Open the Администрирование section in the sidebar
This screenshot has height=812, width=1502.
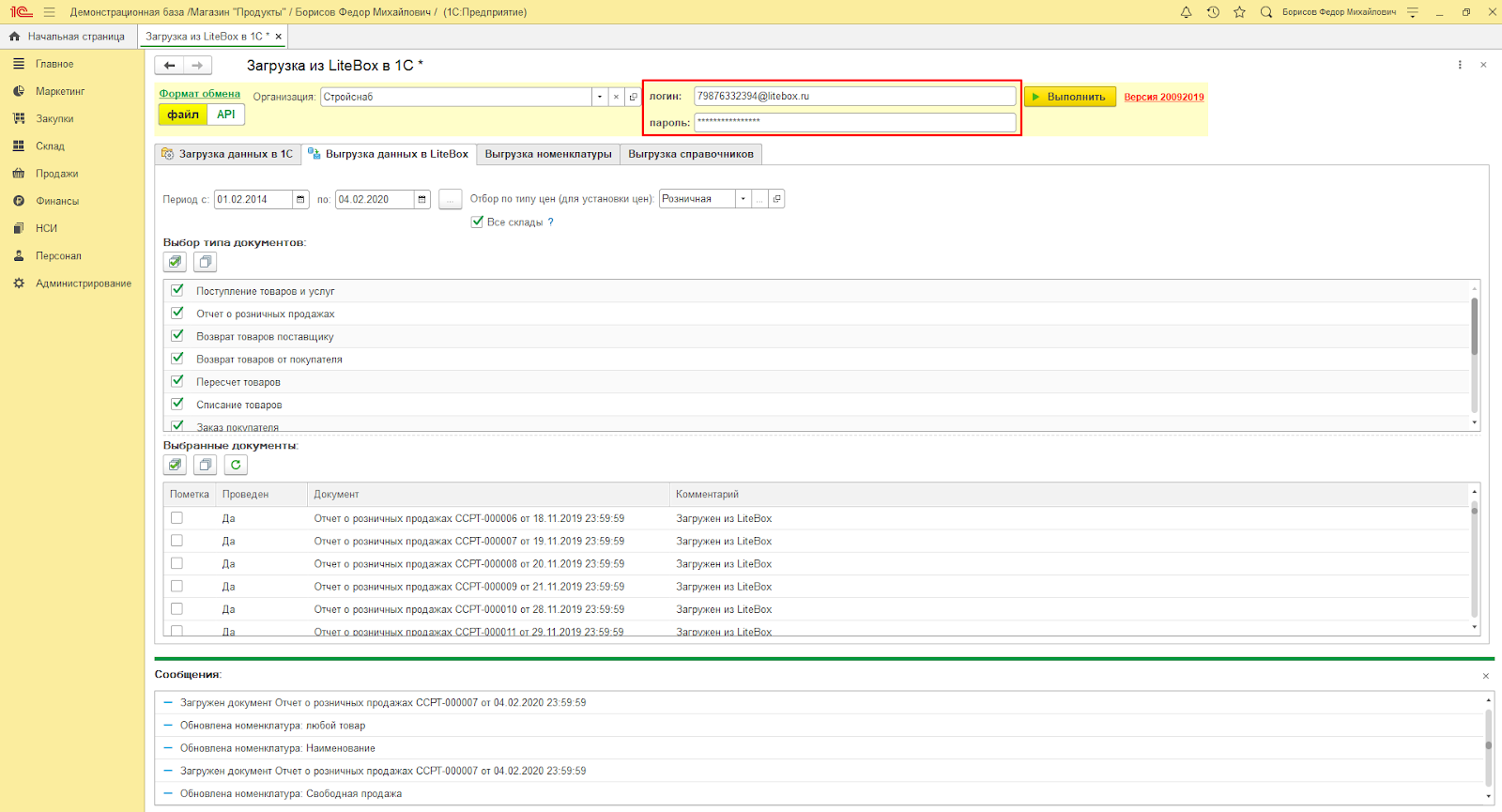point(84,283)
